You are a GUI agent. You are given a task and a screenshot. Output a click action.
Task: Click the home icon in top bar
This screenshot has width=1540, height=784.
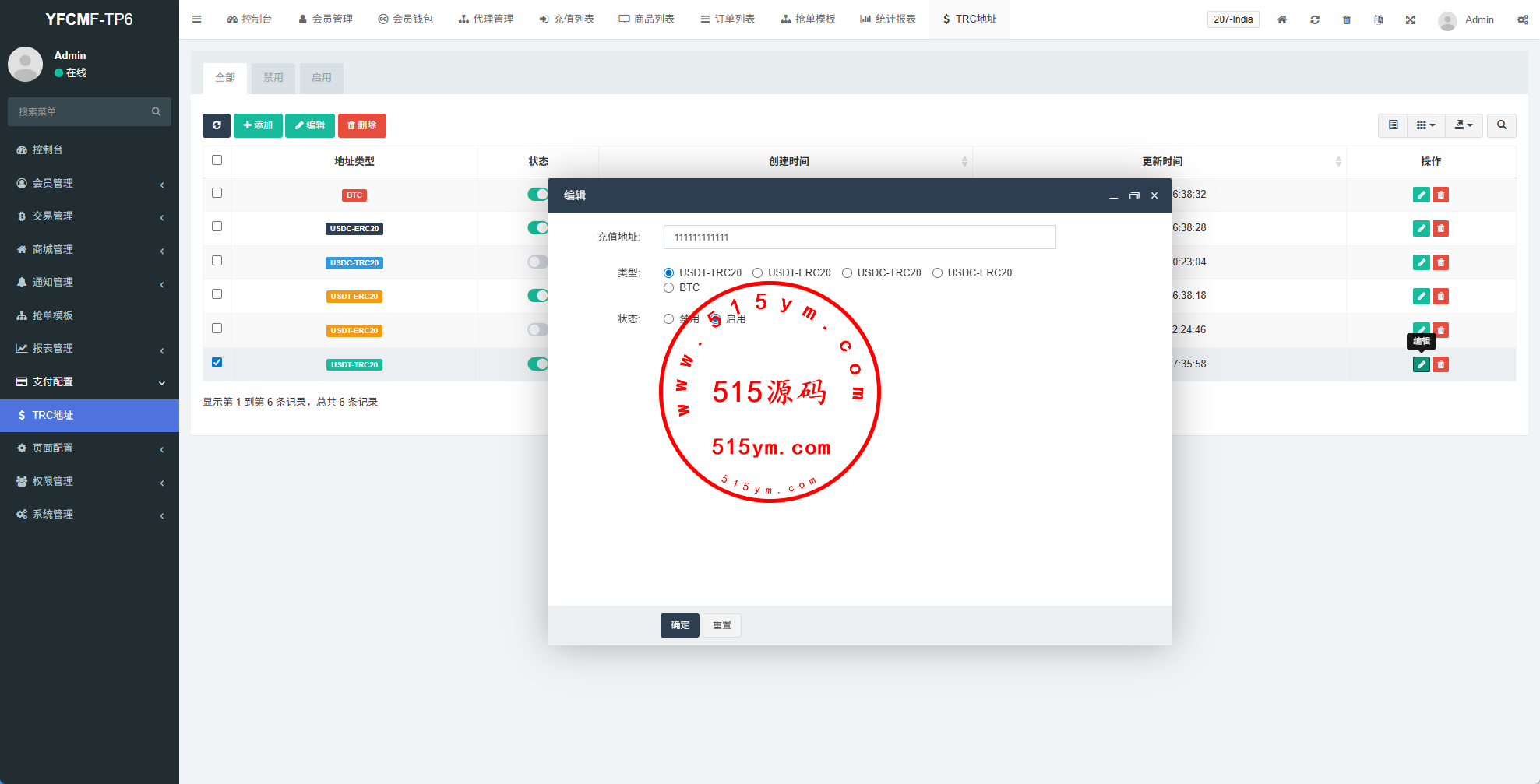(x=1281, y=19)
